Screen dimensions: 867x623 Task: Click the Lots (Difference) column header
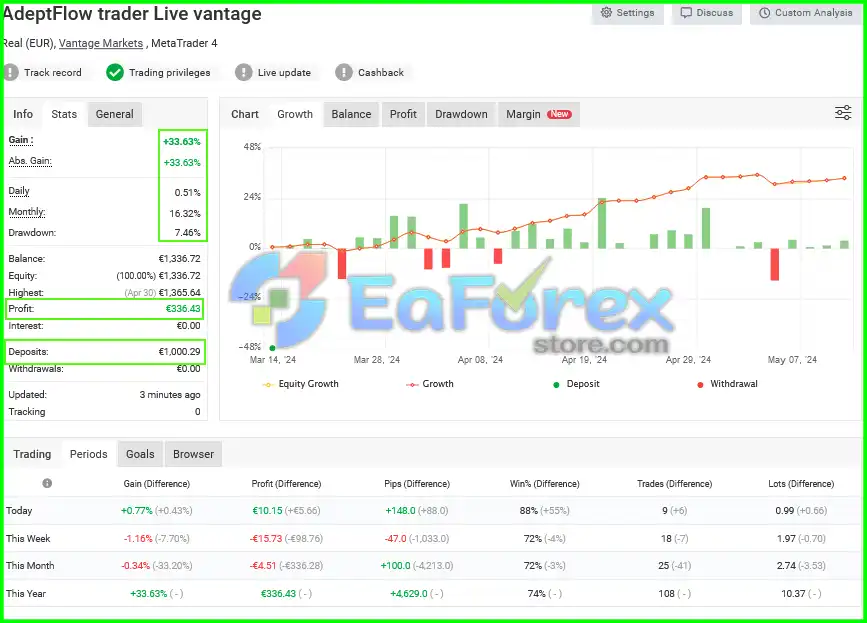click(x=801, y=484)
